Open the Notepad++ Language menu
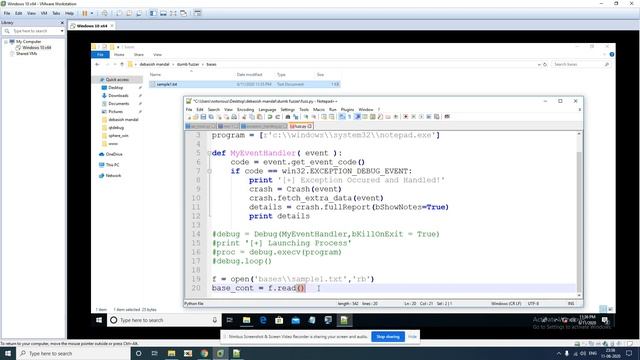This screenshot has width=640, height=360. tap(267, 109)
